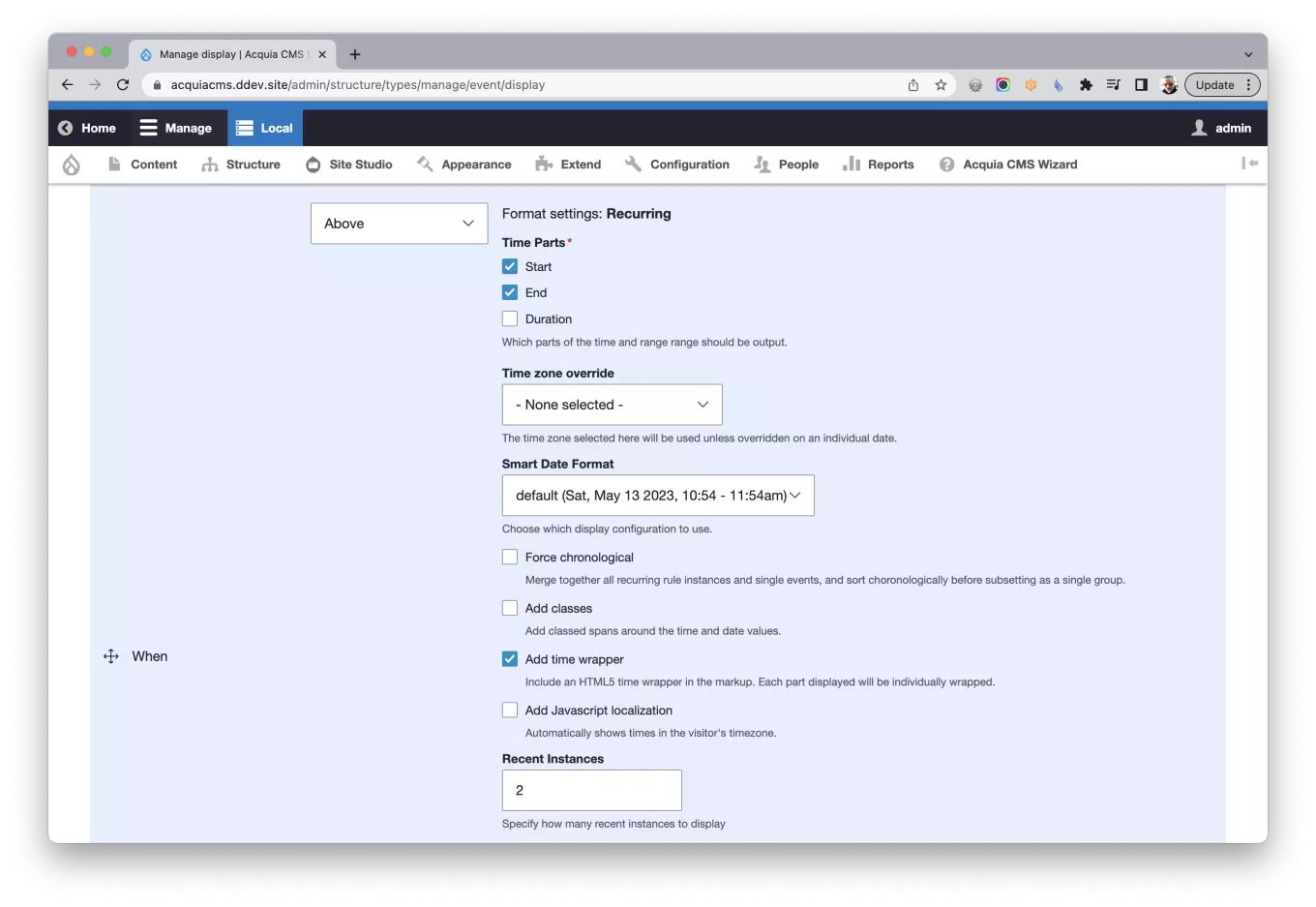1316x907 pixels.
Task: Enable the Duration checkbox
Action: point(510,318)
